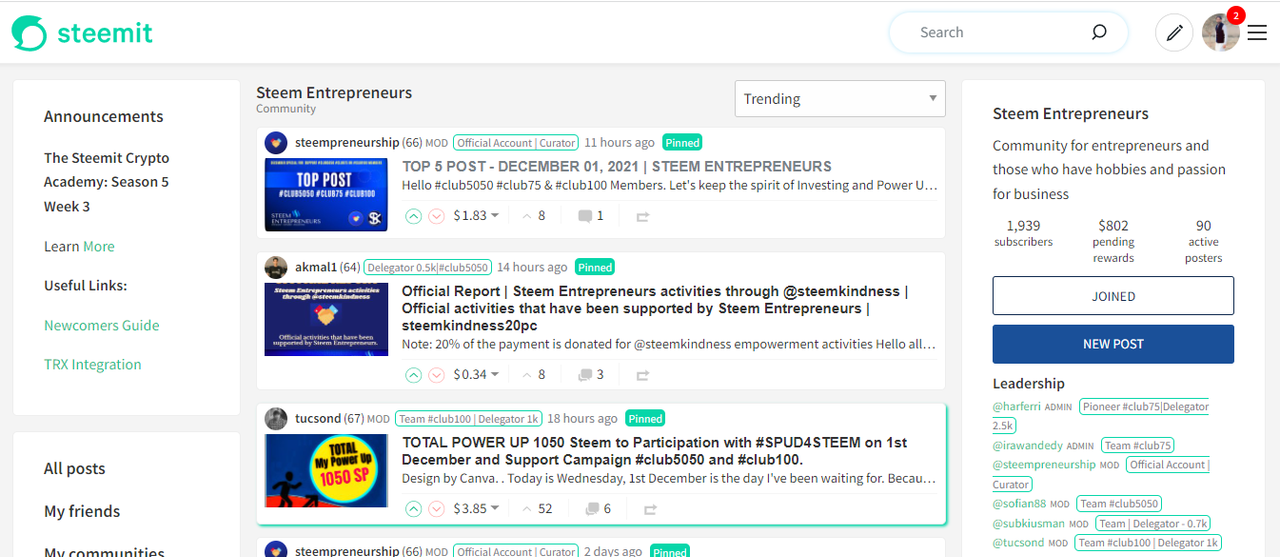Expand $3.85 payout details dropdown
Image resolution: width=1280 pixels, height=557 pixels.
pyautogui.click(x=476, y=509)
